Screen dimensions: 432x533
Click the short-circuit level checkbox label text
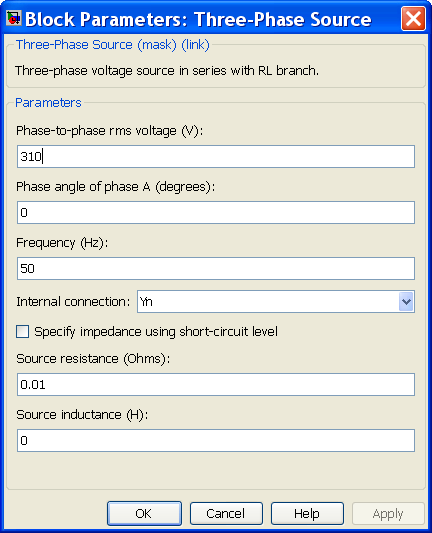pyautogui.click(x=156, y=332)
